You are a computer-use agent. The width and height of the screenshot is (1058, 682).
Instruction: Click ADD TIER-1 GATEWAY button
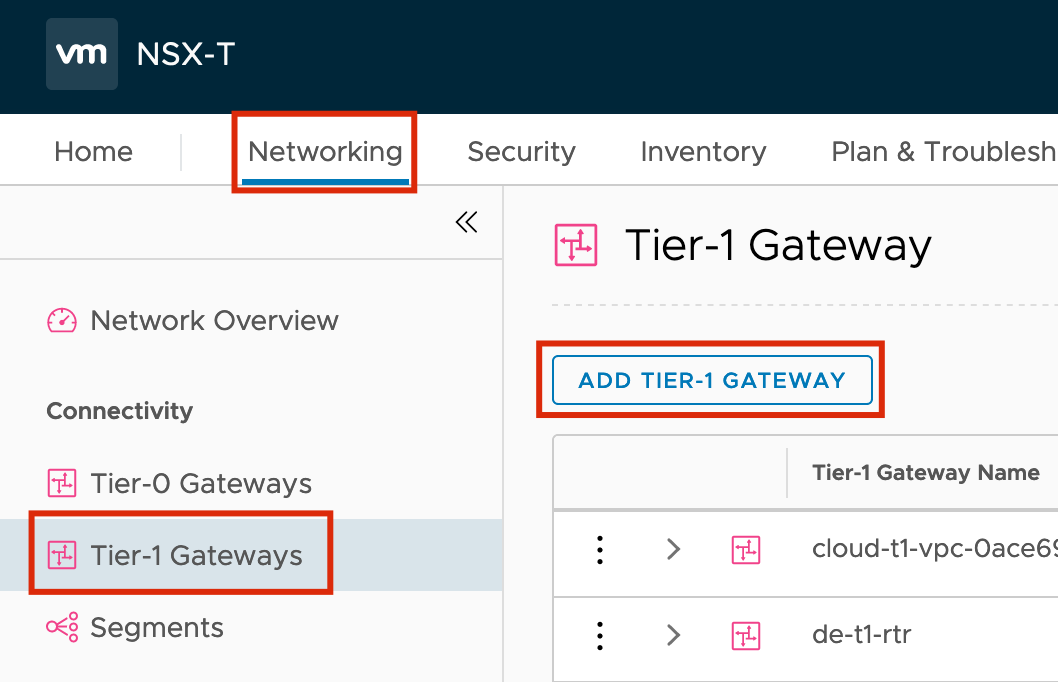click(x=712, y=380)
